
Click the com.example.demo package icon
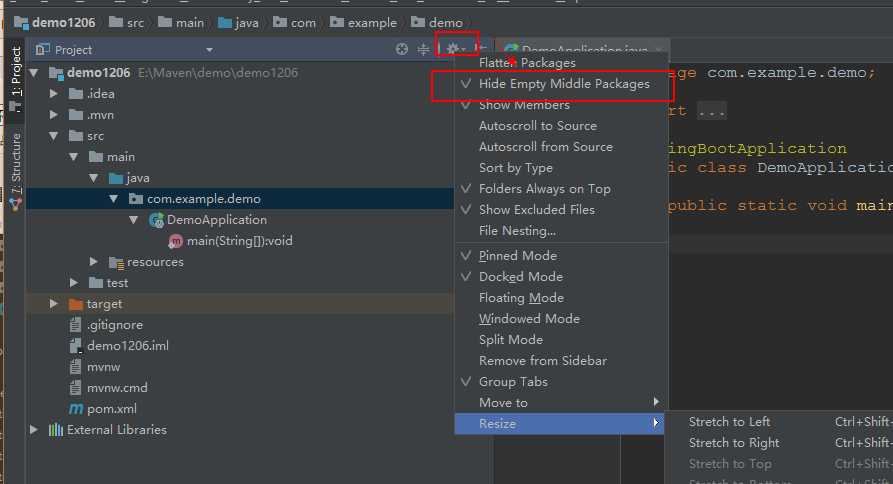(136, 199)
